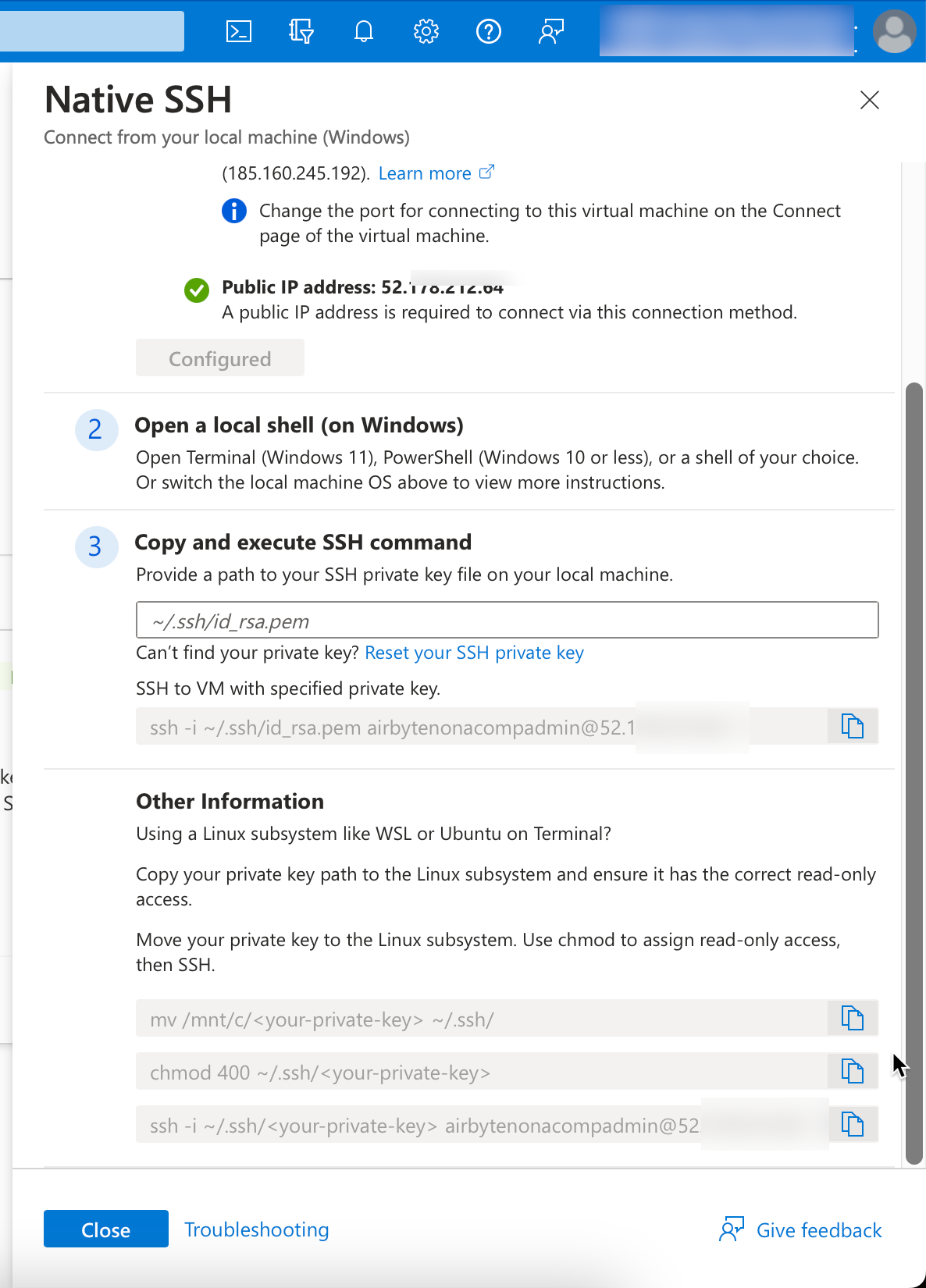This screenshot has height=1288, width=926.
Task: Copy the mv private key command
Action: (x=853, y=1019)
